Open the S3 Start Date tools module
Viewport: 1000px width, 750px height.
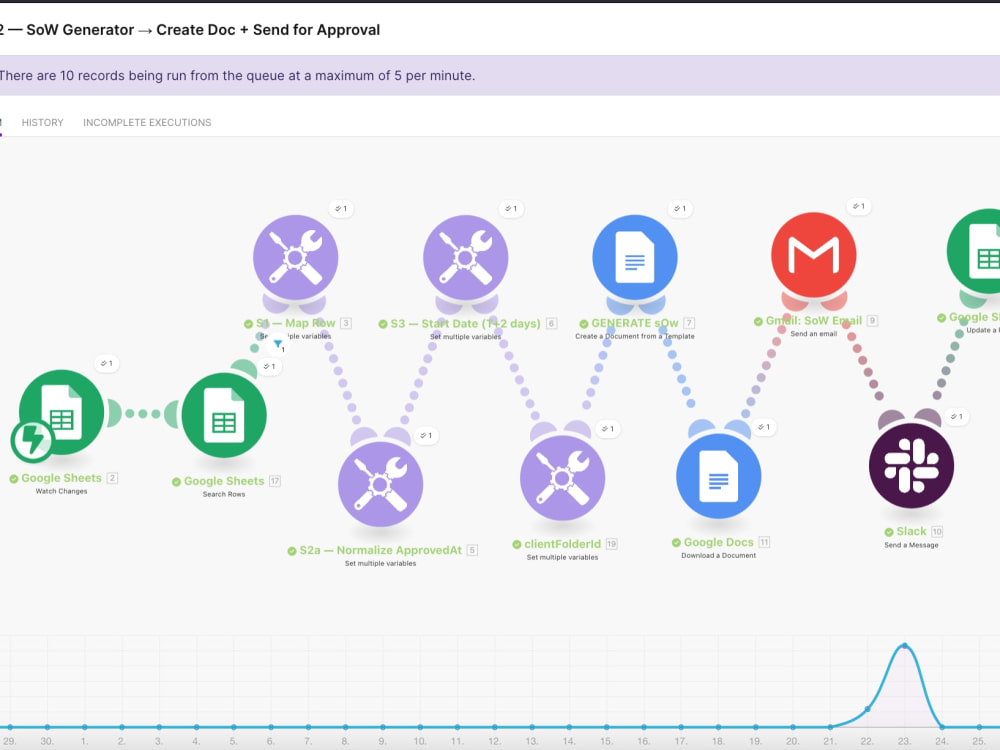pos(466,257)
